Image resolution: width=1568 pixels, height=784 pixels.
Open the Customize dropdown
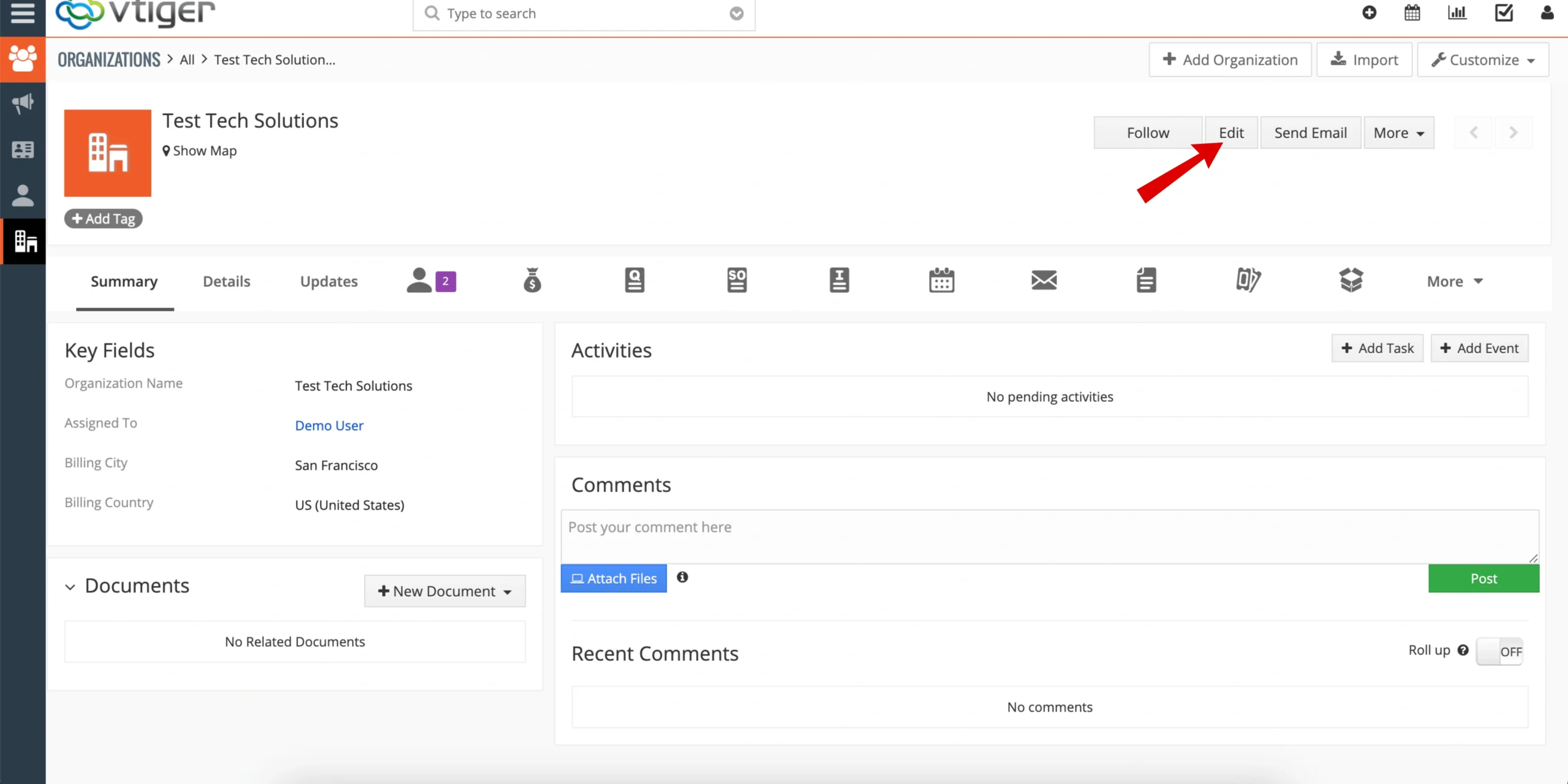(1482, 60)
